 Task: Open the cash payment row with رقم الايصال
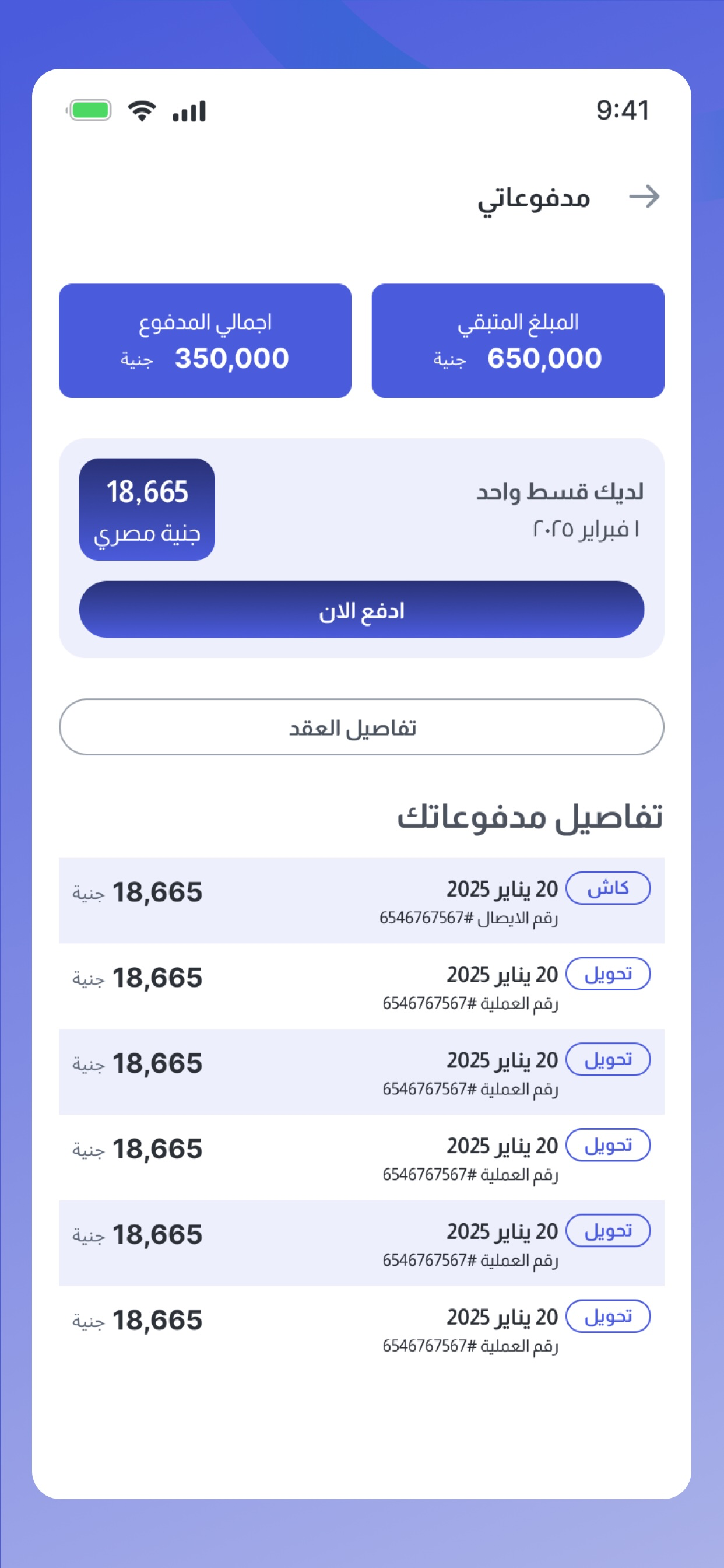pos(361,900)
